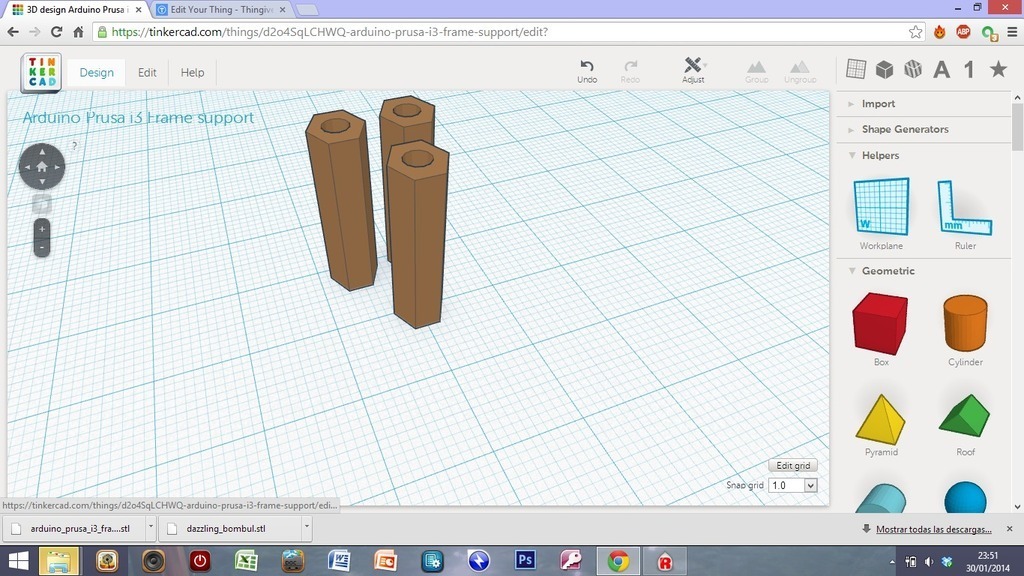This screenshot has height=576, width=1024.
Task: Pick the yellow Pyramid shape
Action: point(880,418)
